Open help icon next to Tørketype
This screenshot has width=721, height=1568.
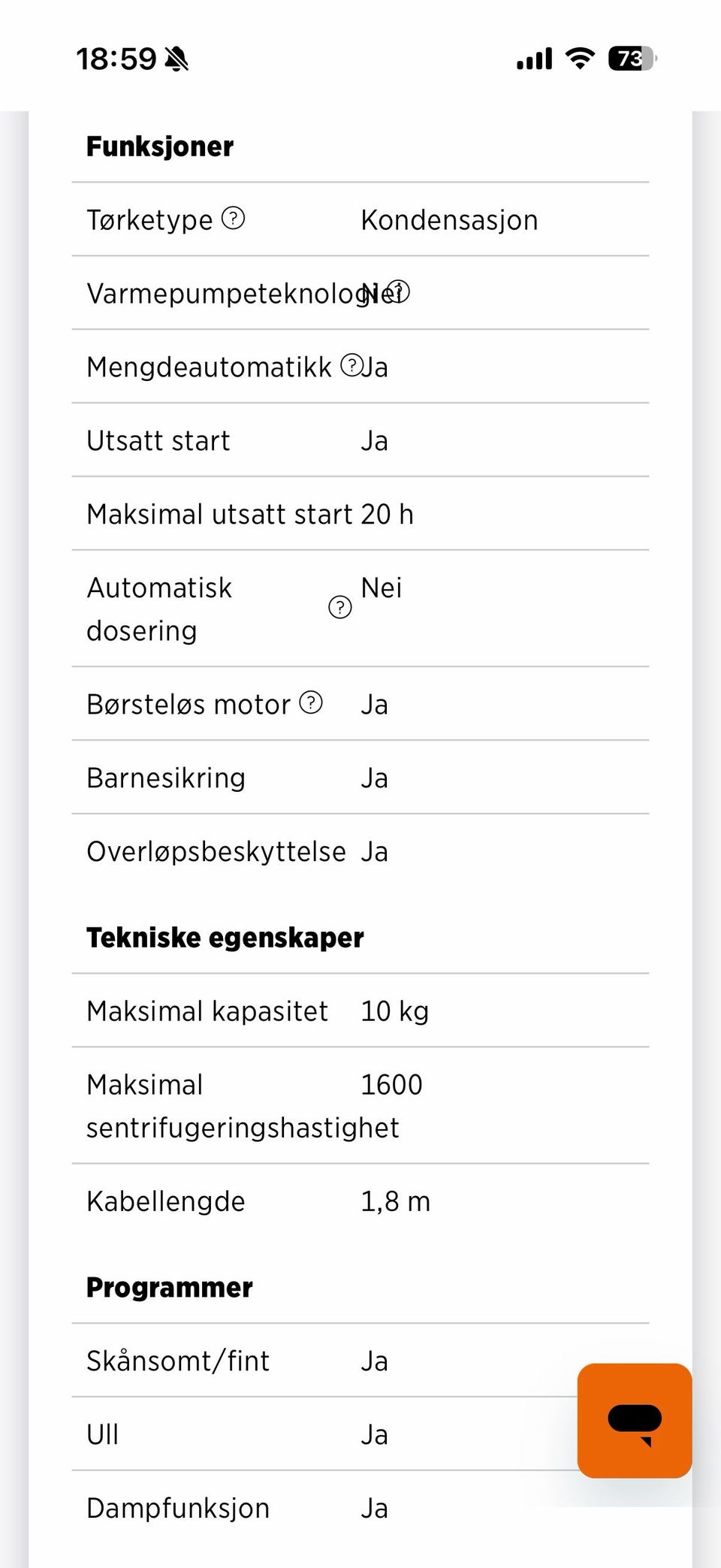click(234, 219)
